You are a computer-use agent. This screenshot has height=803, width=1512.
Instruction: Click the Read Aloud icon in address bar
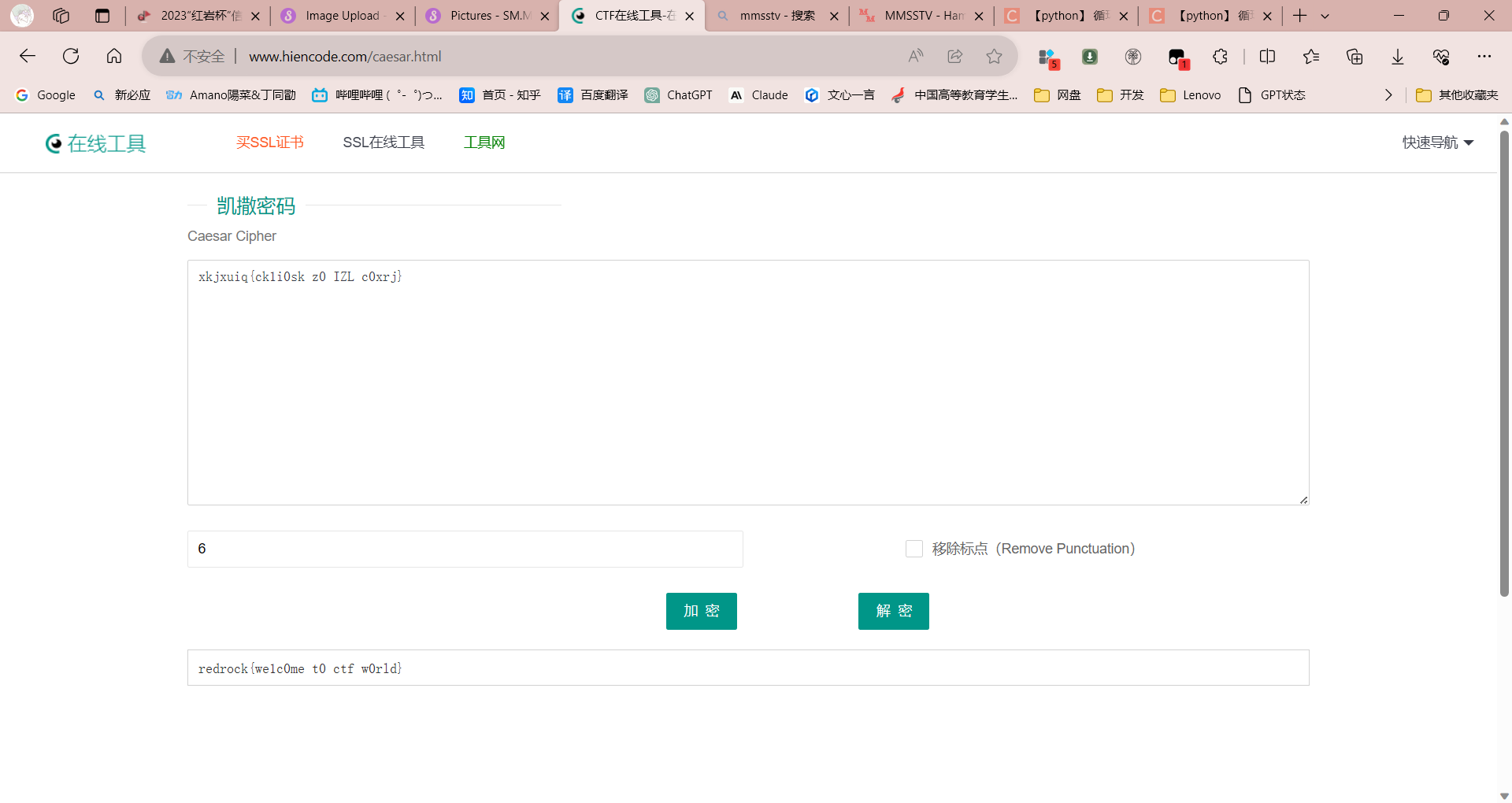[915, 56]
